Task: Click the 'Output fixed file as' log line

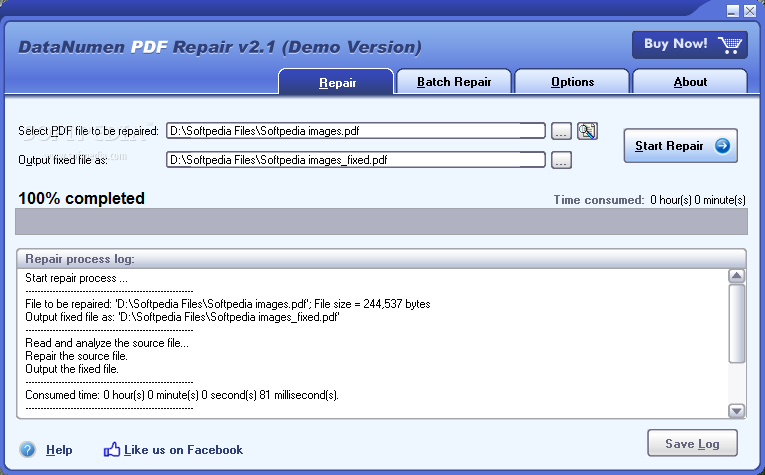Action: click(182, 317)
